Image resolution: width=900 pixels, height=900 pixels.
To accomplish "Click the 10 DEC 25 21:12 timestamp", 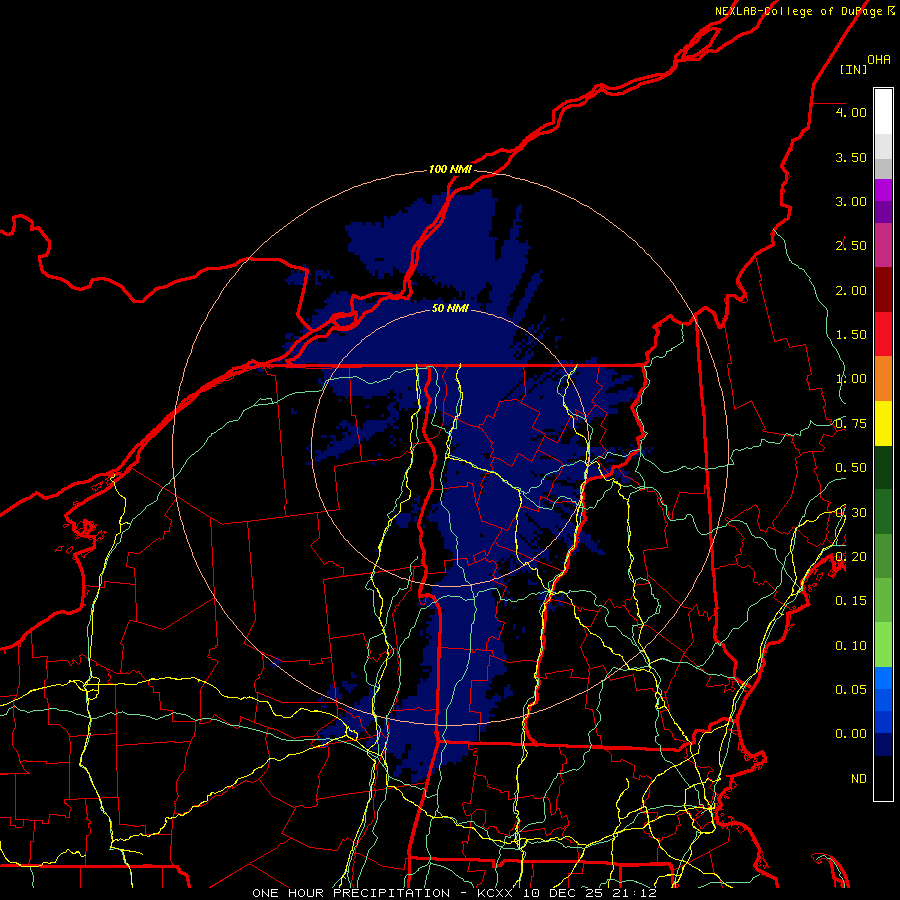I will tap(589, 893).
